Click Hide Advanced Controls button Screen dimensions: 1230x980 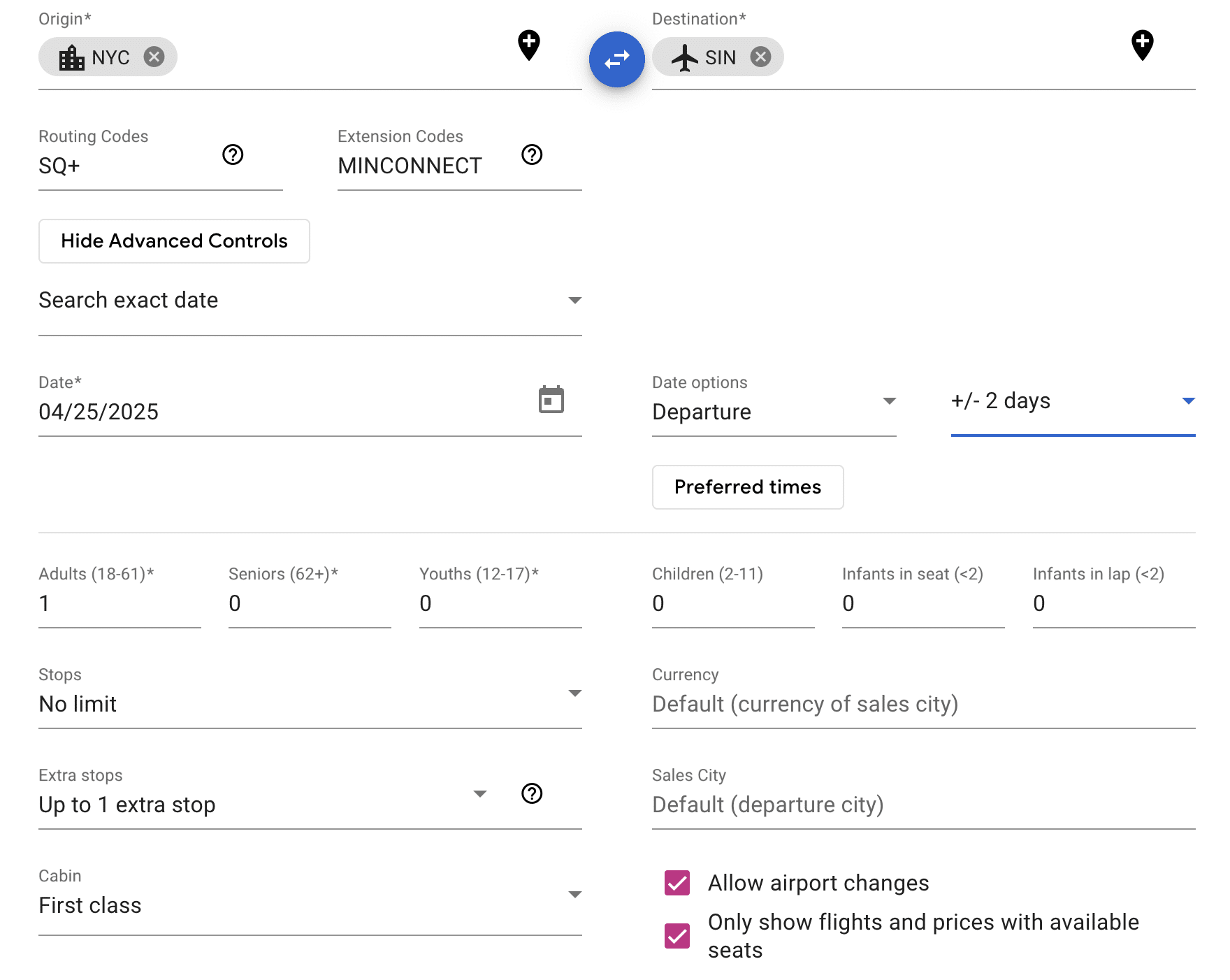click(174, 241)
